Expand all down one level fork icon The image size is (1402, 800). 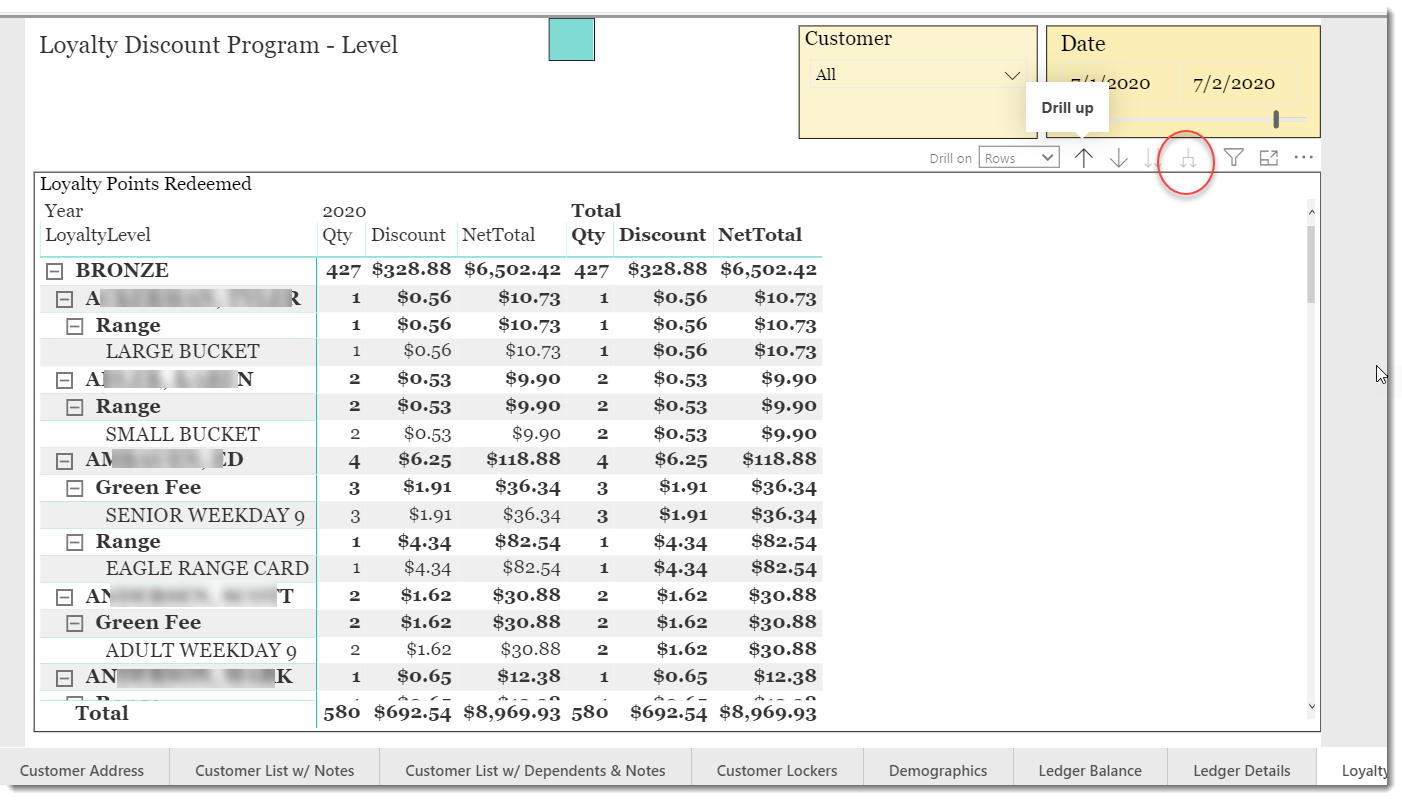[1187, 158]
